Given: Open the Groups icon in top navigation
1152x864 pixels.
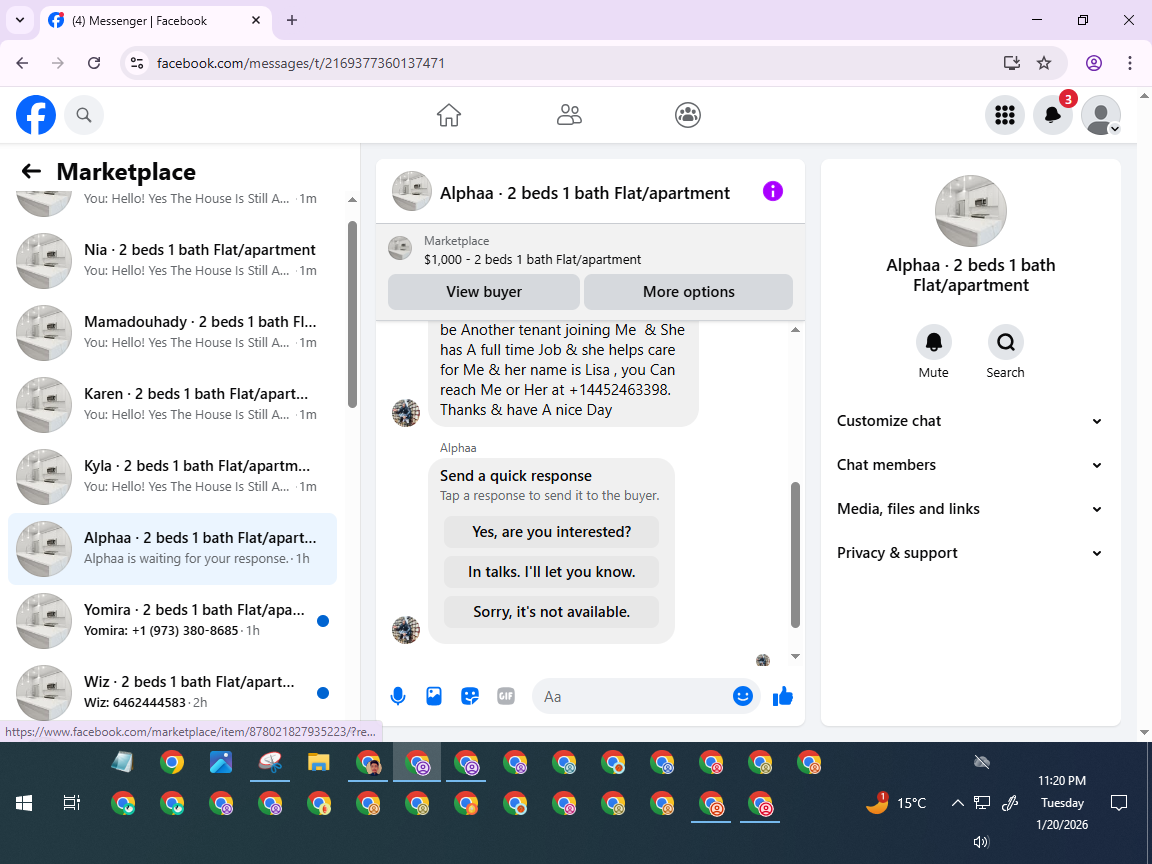Looking at the screenshot, I should pos(688,115).
